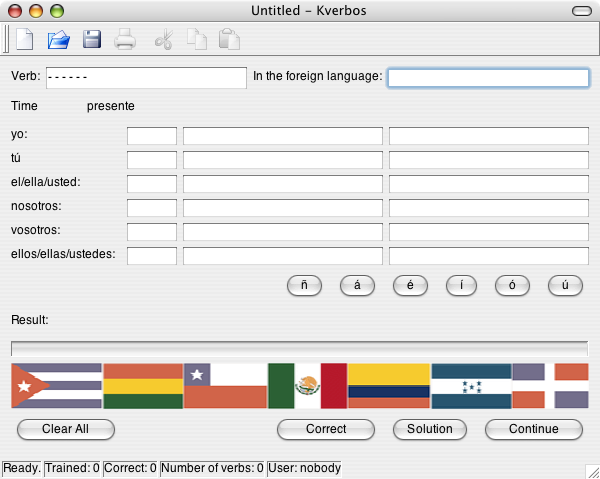The image size is (600, 479).
Task: Click the small input box beside yo:
Action: click(x=152, y=136)
